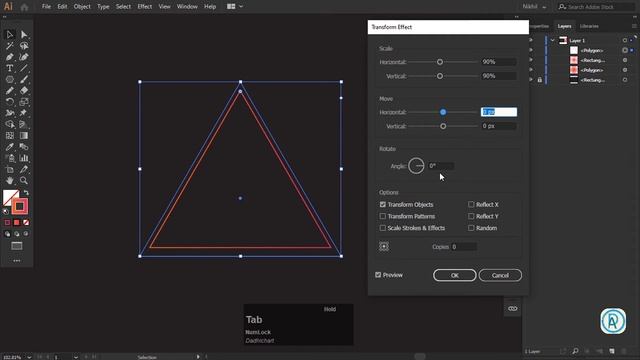Open the workspace switcher dropdown
640x360 pixels.
[235, 7]
